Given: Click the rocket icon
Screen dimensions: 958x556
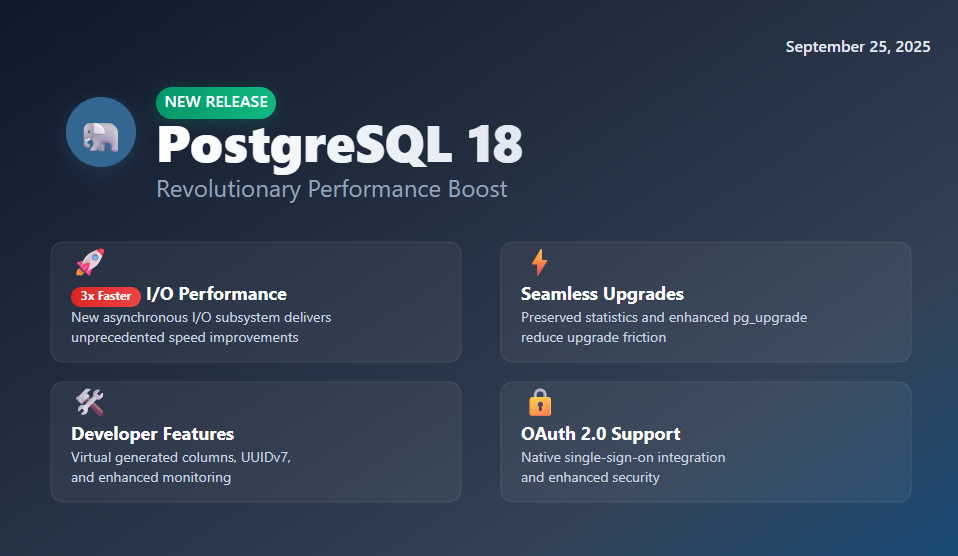Looking at the screenshot, I should click(x=90, y=262).
